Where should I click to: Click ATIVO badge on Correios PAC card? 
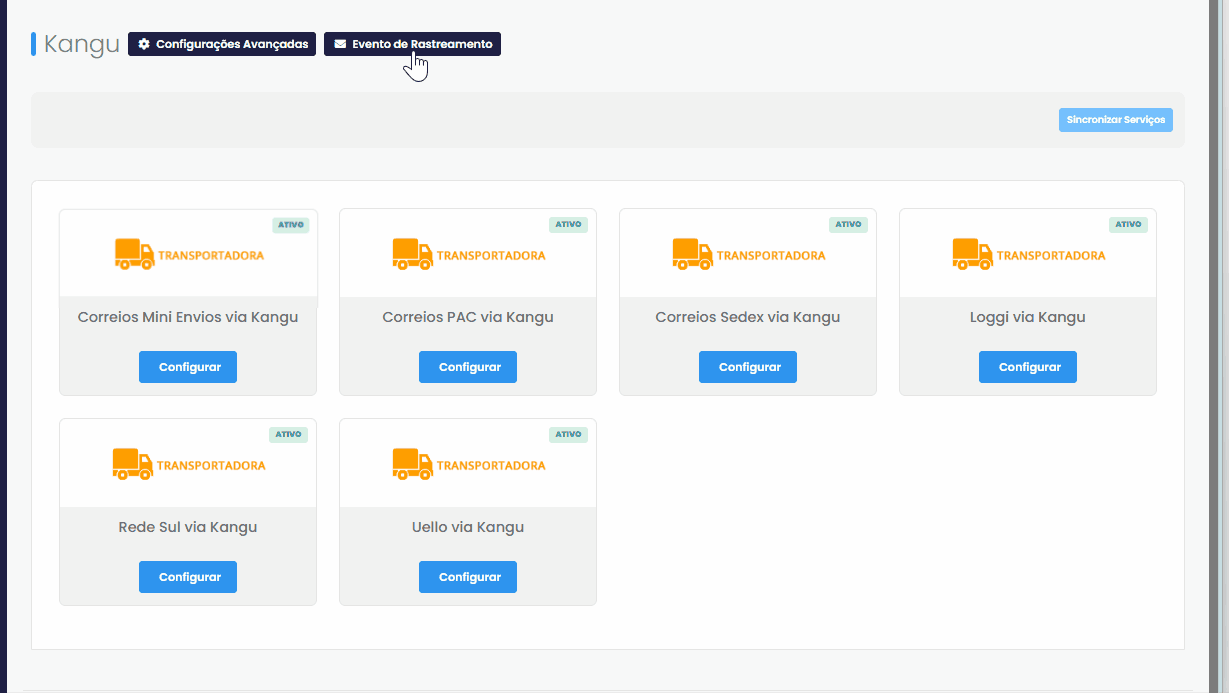(569, 225)
